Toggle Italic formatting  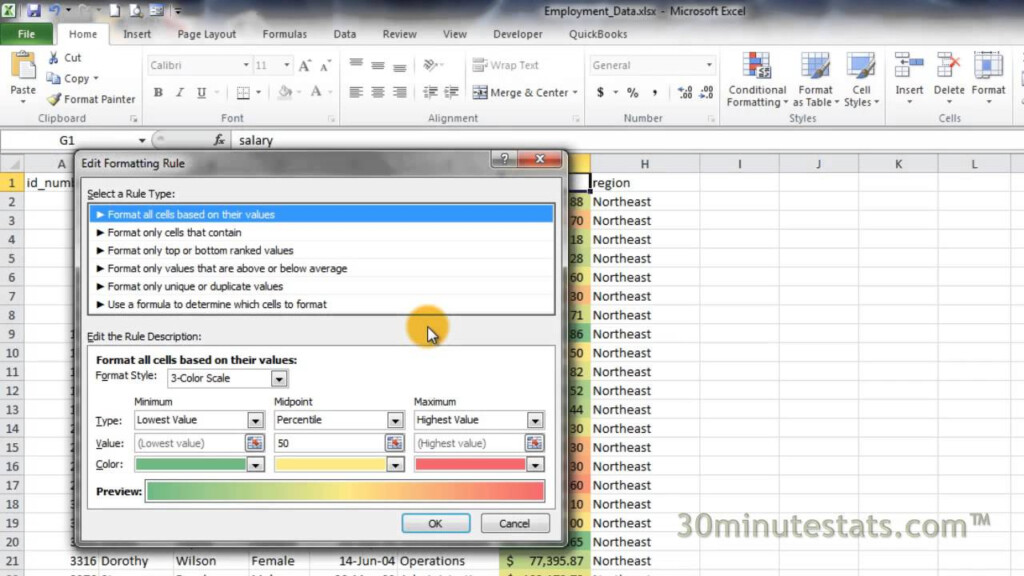click(180, 93)
